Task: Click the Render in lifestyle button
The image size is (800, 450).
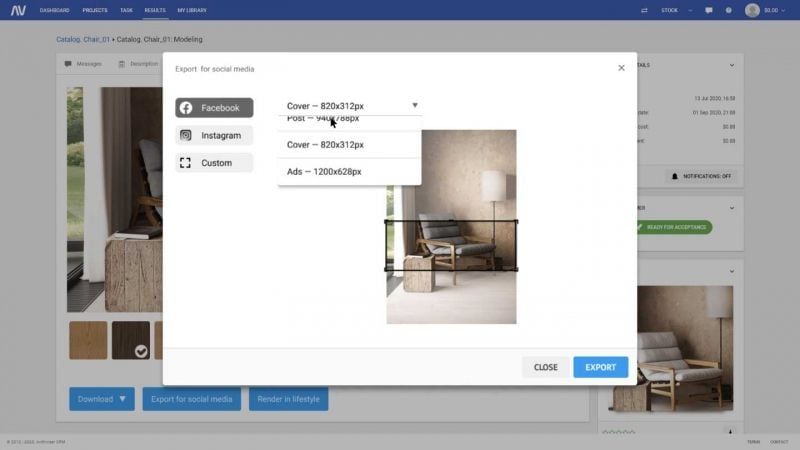Action: (x=288, y=399)
